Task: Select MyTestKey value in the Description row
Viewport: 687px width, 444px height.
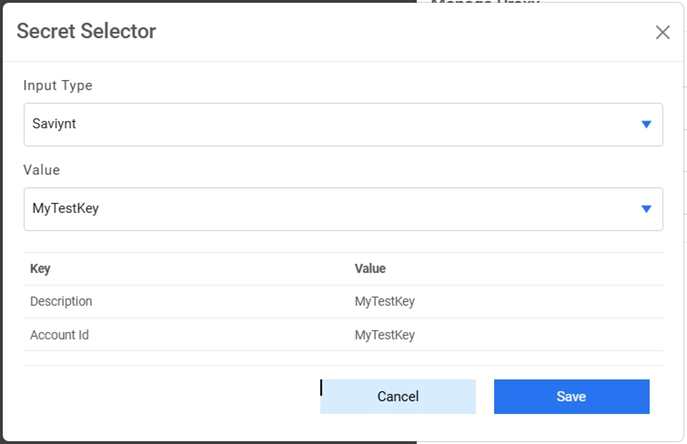Action: coord(385,302)
